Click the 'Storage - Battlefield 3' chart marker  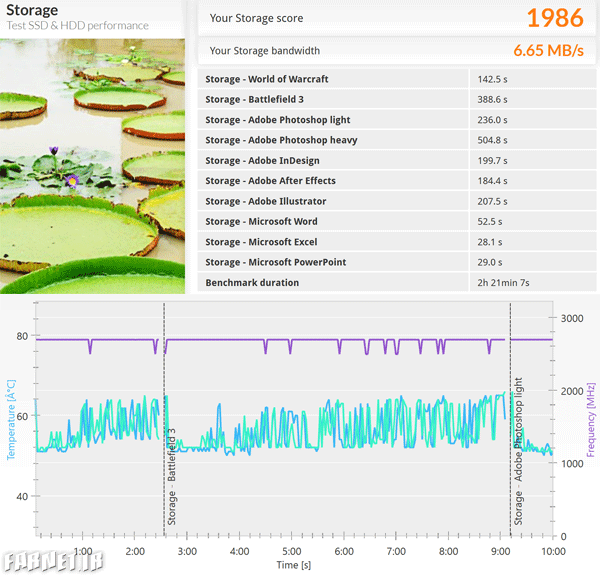tap(171, 476)
